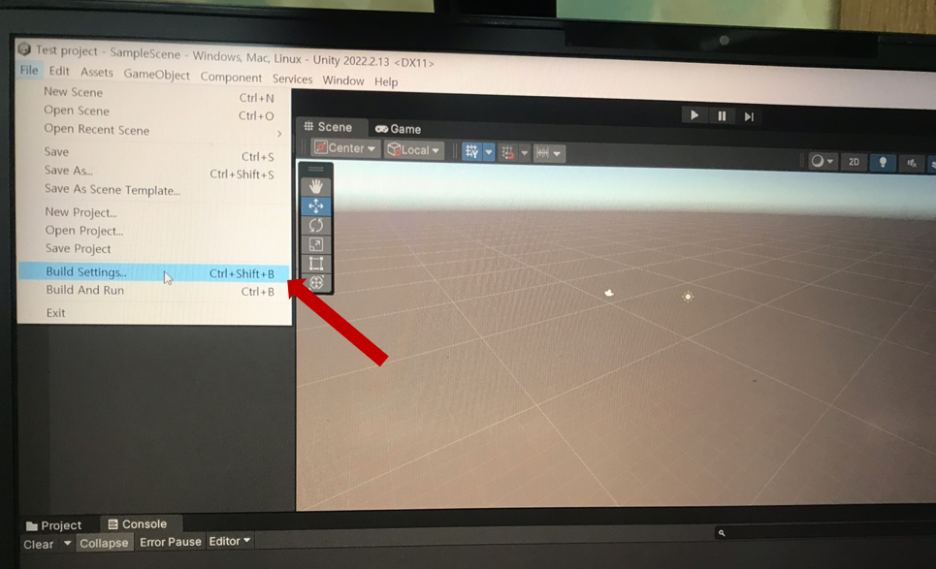Open the Component menu
Screen dimensions: 936x569
(x=231, y=77)
